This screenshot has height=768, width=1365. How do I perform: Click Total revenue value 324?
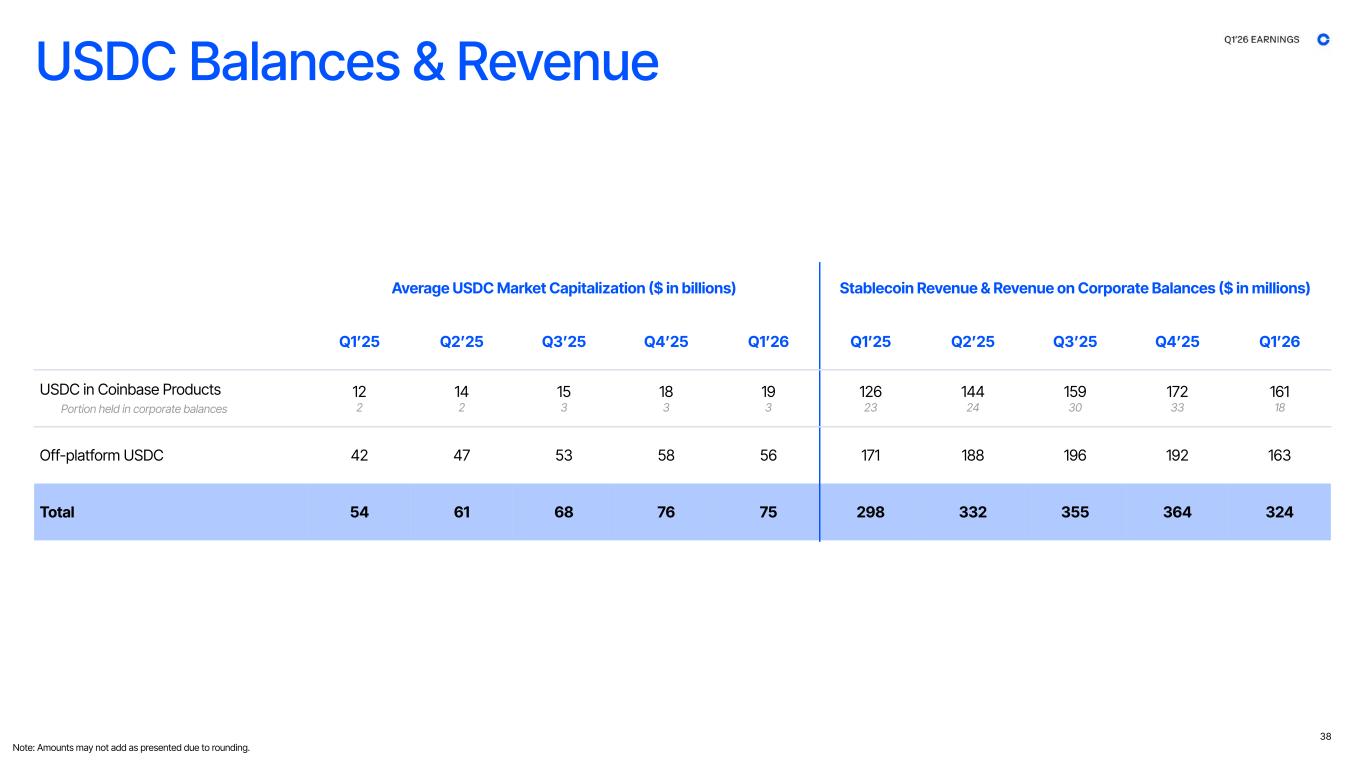[1279, 512]
